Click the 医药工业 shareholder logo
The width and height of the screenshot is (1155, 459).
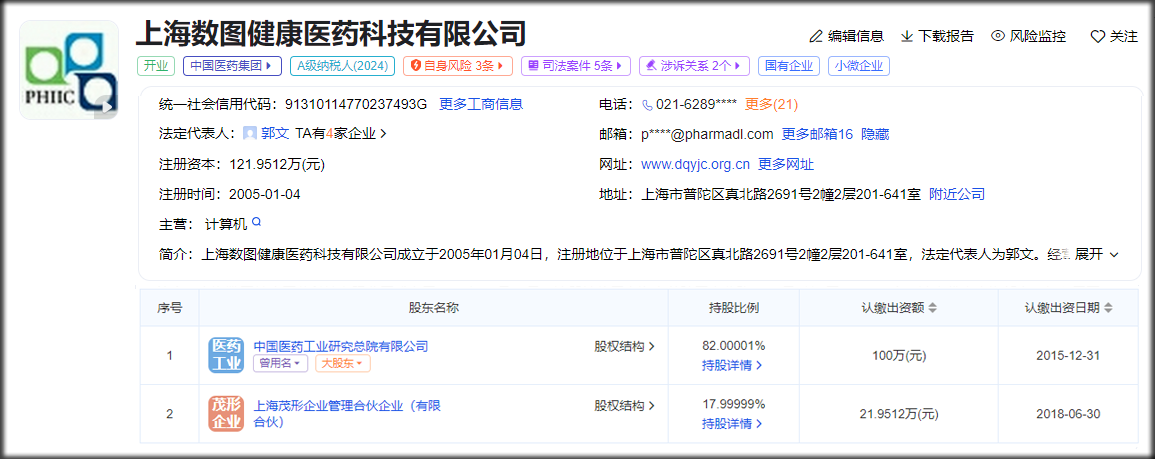tap(226, 354)
